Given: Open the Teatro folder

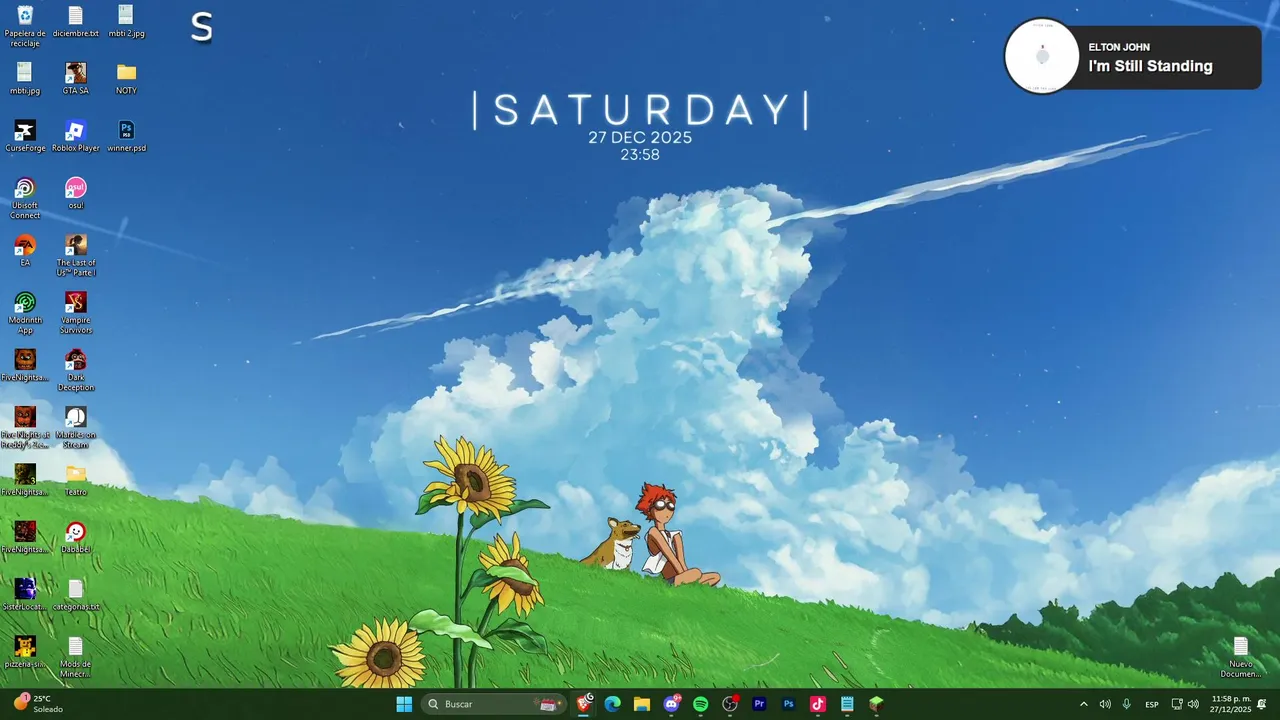Looking at the screenshot, I should (x=76, y=480).
